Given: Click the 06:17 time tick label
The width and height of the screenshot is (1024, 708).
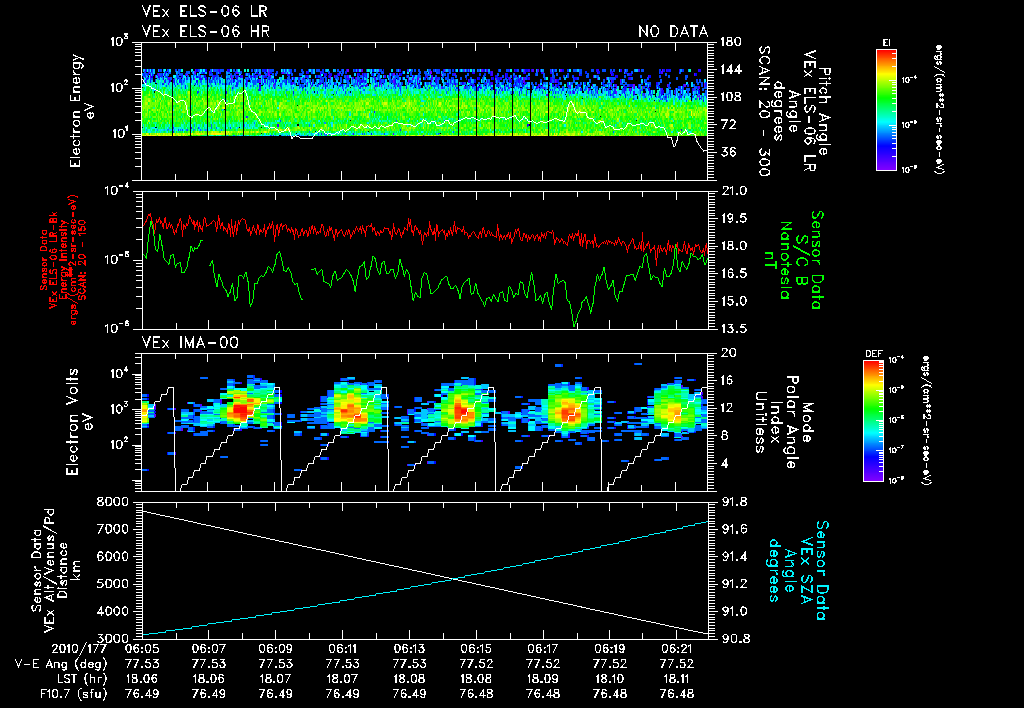Looking at the screenshot, I should [543, 649].
